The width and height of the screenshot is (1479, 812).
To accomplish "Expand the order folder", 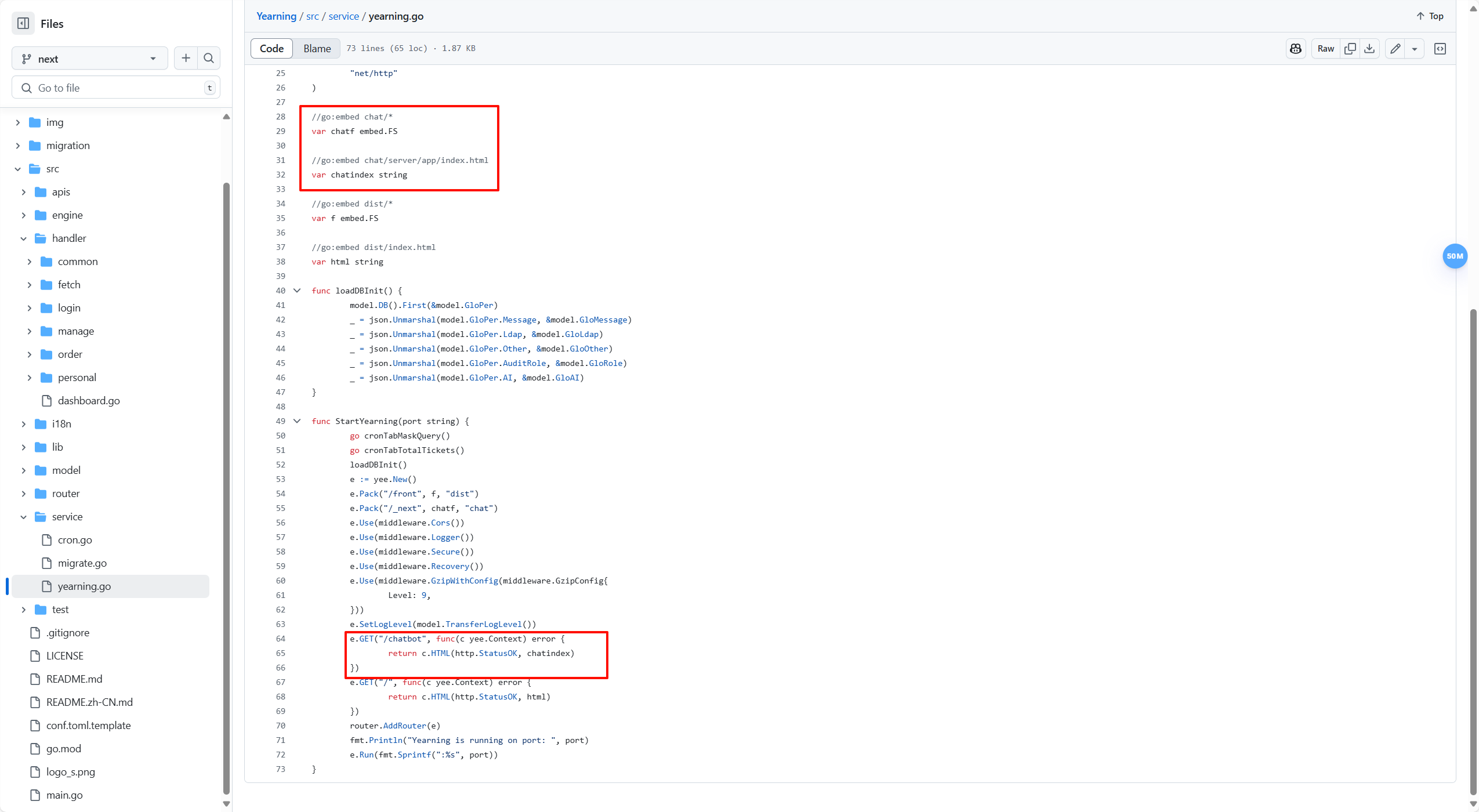I will point(30,354).
